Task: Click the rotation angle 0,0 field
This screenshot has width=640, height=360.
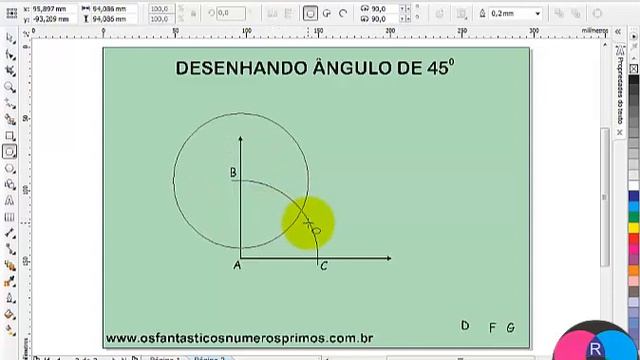Action: click(x=231, y=13)
